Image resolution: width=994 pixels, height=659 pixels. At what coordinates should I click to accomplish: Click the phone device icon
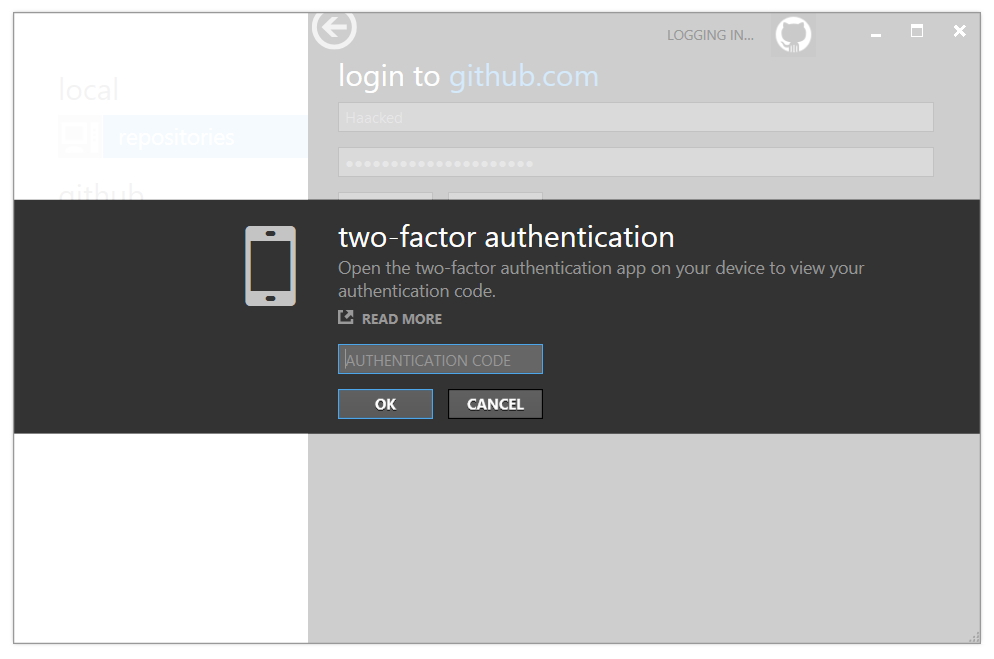(x=271, y=266)
